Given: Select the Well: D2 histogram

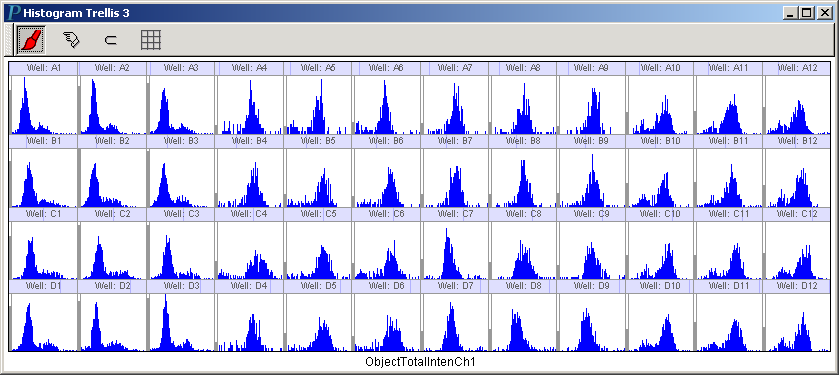Looking at the screenshot, I should click(112, 322).
